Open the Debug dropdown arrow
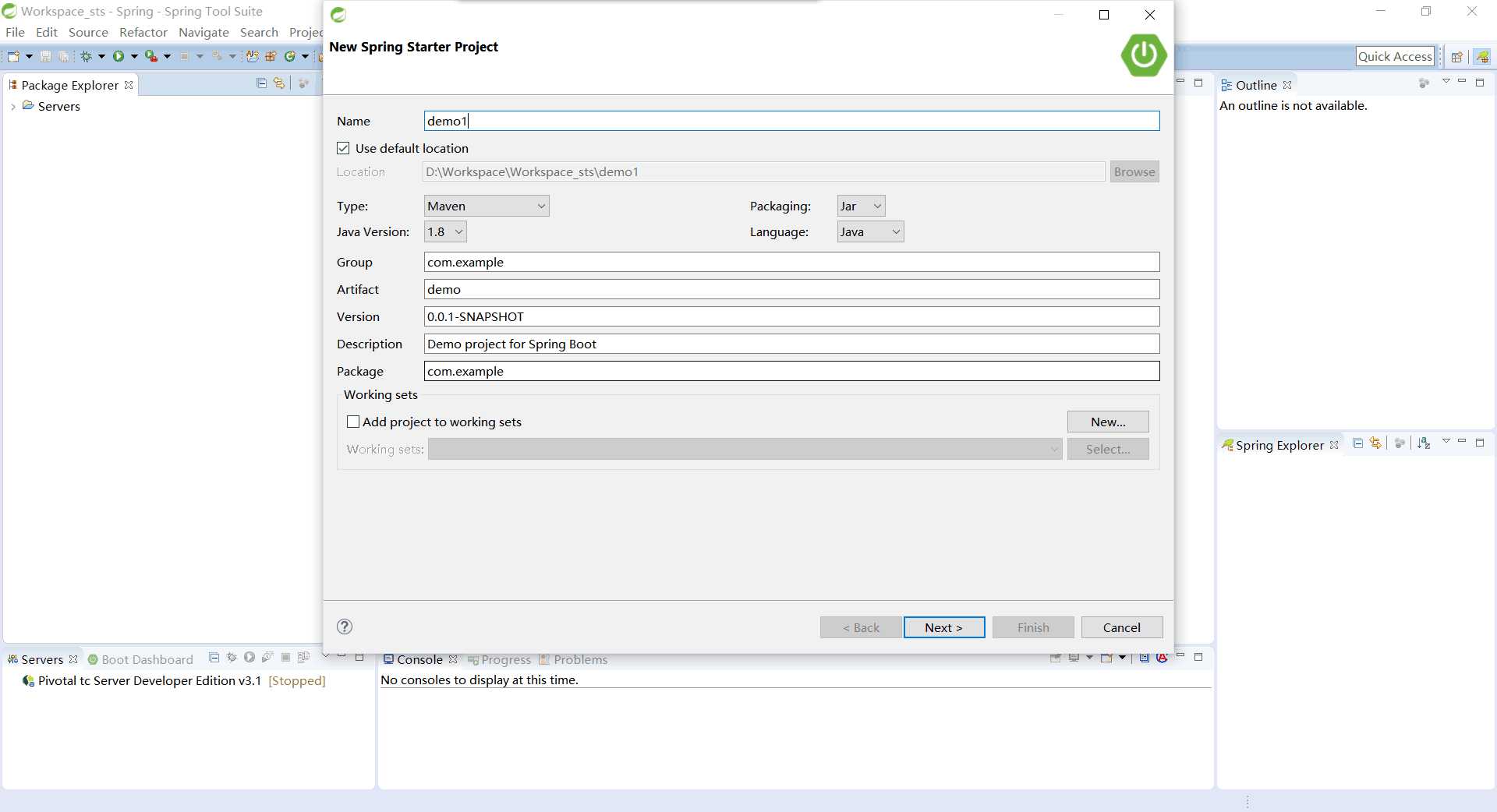1497x812 pixels. tap(101, 56)
